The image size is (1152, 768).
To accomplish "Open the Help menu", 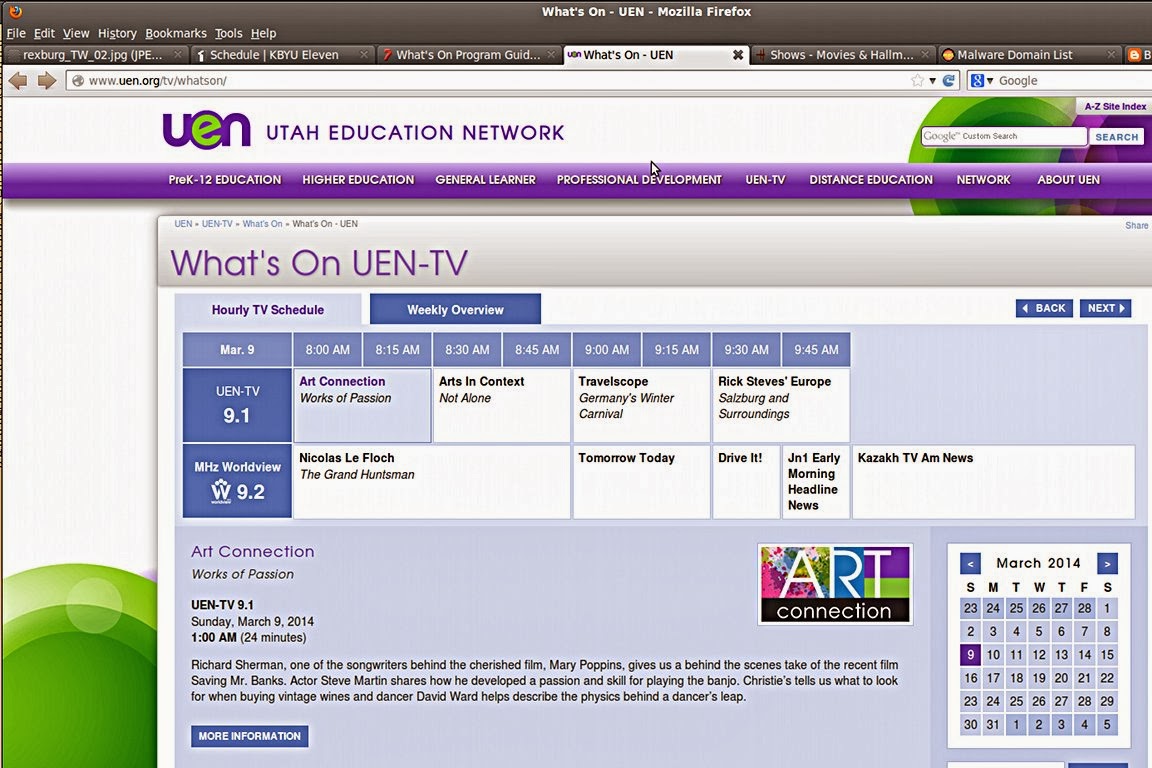I will click(263, 33).
